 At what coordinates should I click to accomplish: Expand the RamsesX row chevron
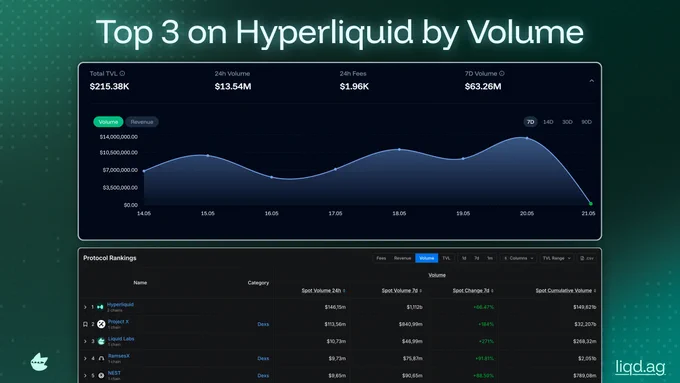pyautogui.click(x=85, y=358)
